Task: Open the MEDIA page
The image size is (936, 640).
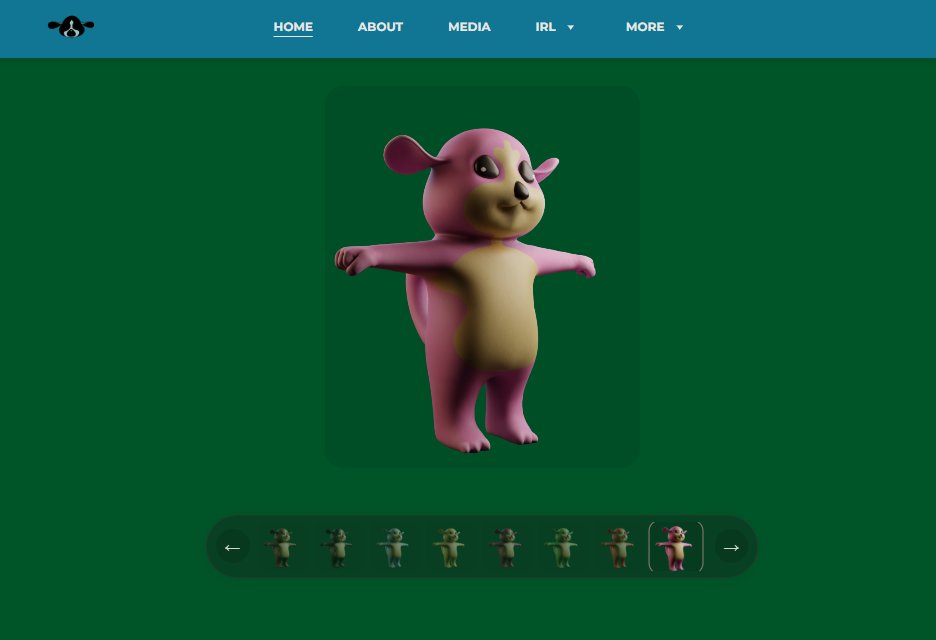Action: click(469, 27)
